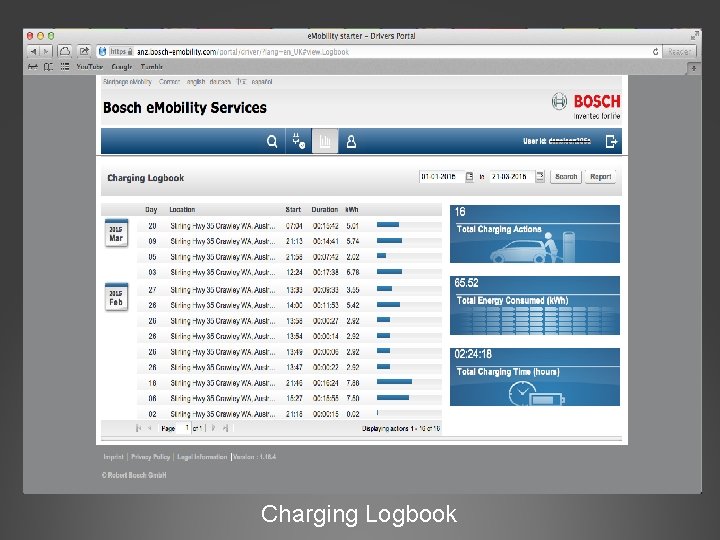Click the energy bar of the 7.50 kWh row
This screenshot has width=720, height=540.
pyautogui.click(x=393, y=398)
